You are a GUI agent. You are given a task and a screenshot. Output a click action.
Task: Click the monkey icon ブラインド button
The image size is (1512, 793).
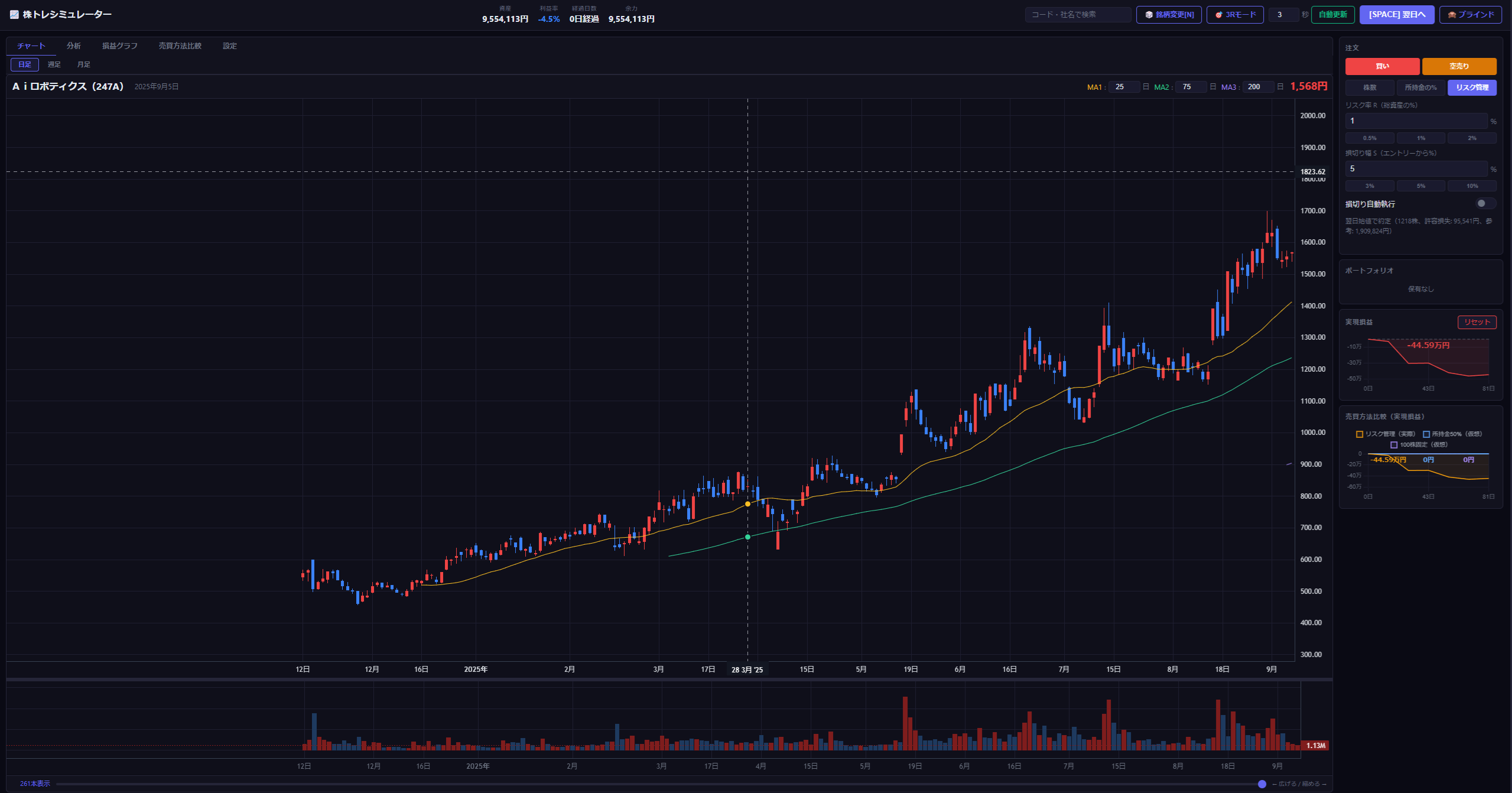1470,15
